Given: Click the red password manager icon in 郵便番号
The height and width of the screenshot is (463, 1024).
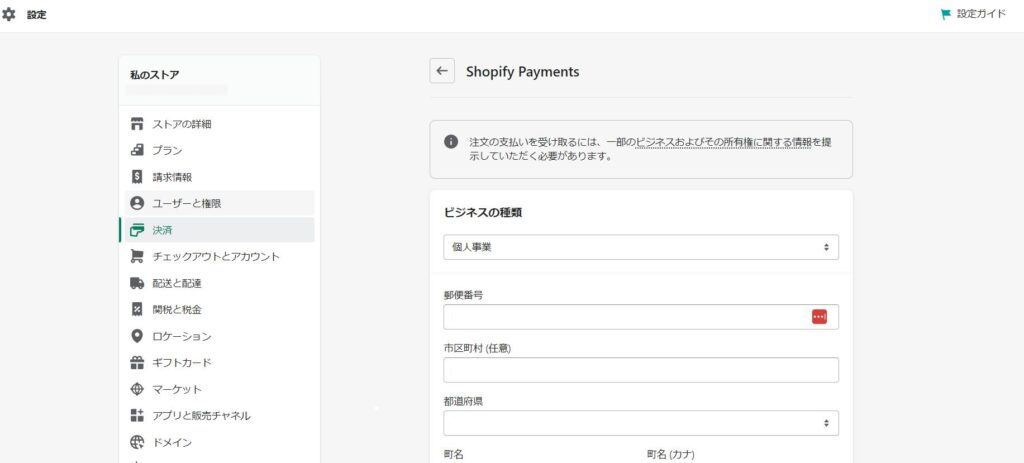Looking at the screenshot, I should click(820, 317).
